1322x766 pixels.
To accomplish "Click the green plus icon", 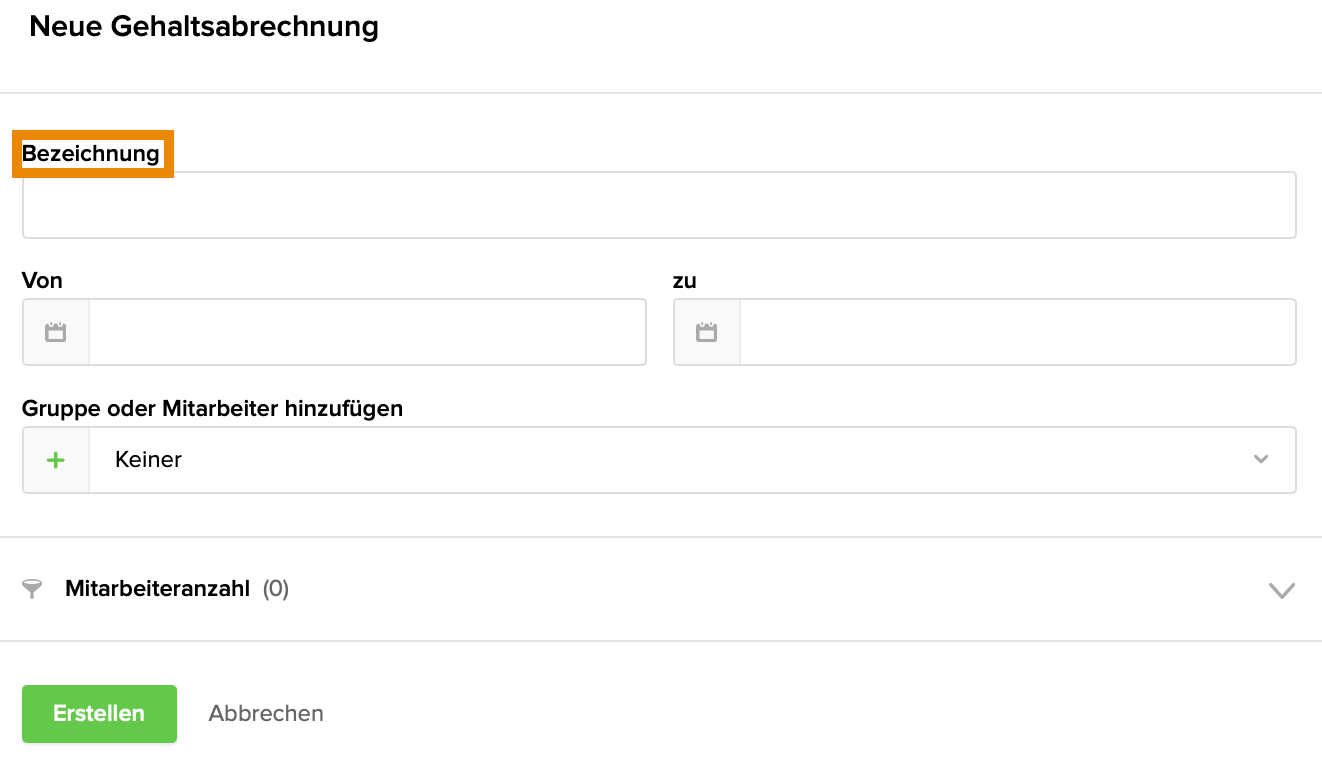I will (56, 460).
